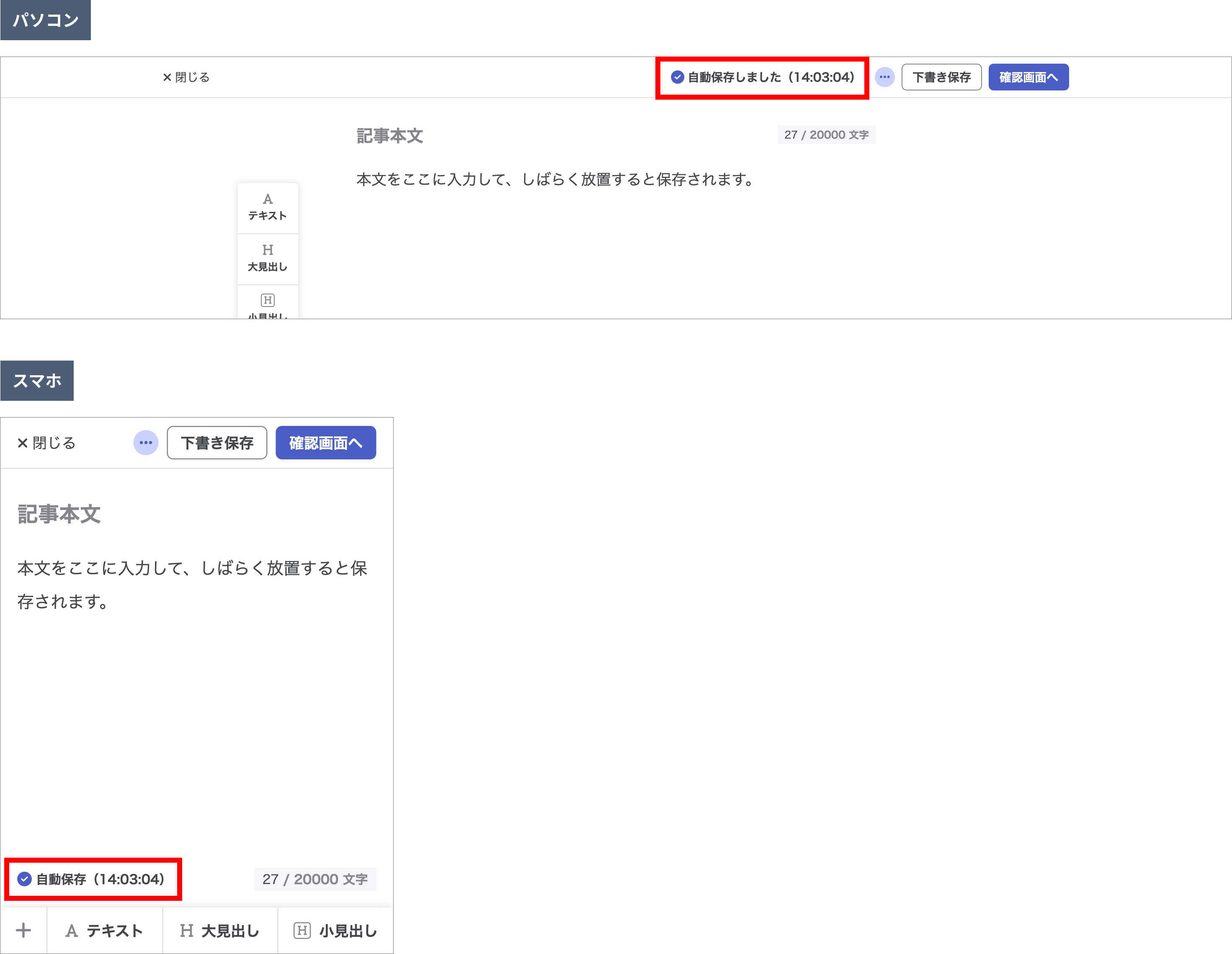Select 大見出し tool in PC side palette
The width and height of the screenshot is (1232, 954).
268,258
